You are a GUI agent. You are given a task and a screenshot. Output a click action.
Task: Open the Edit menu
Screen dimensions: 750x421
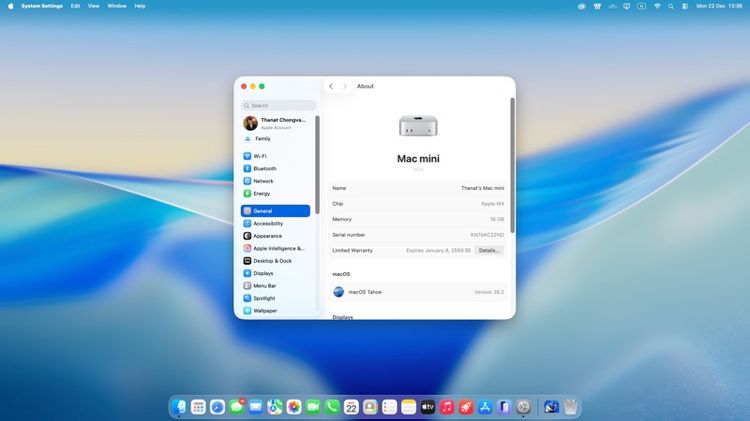pyautogui.click(x=75, y=6)
